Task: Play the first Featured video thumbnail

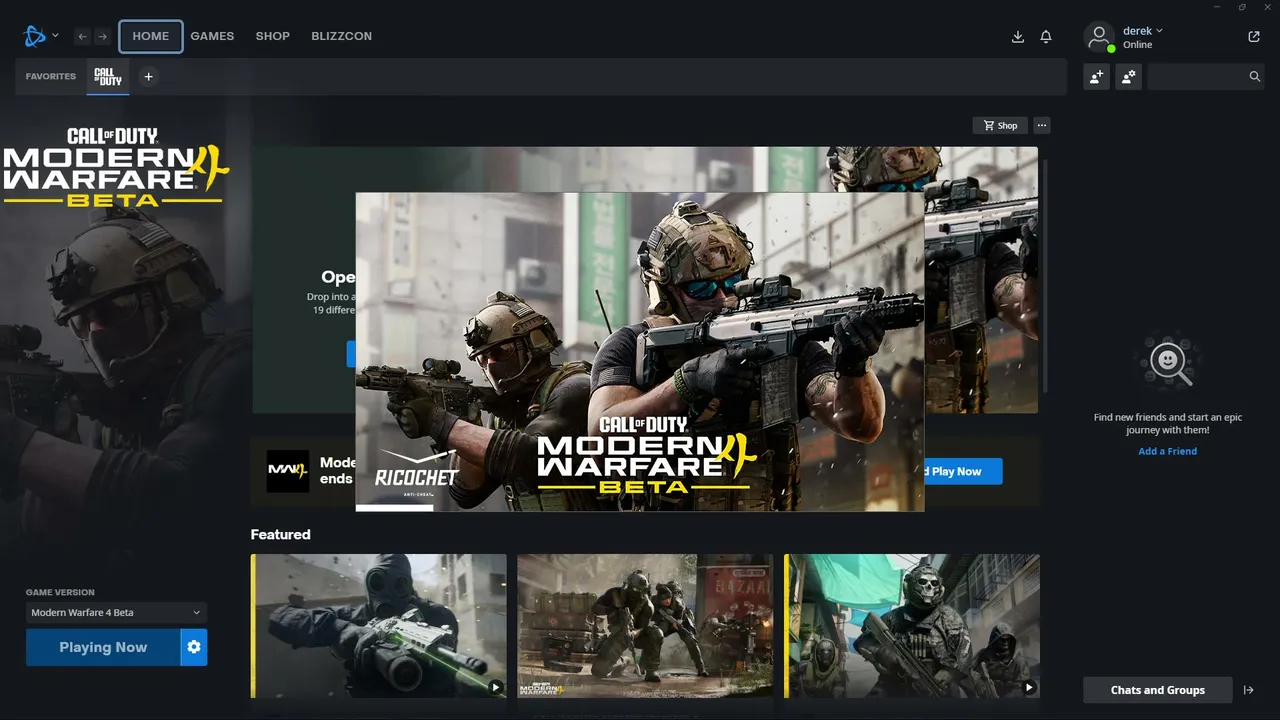Action: click(379, 626)
